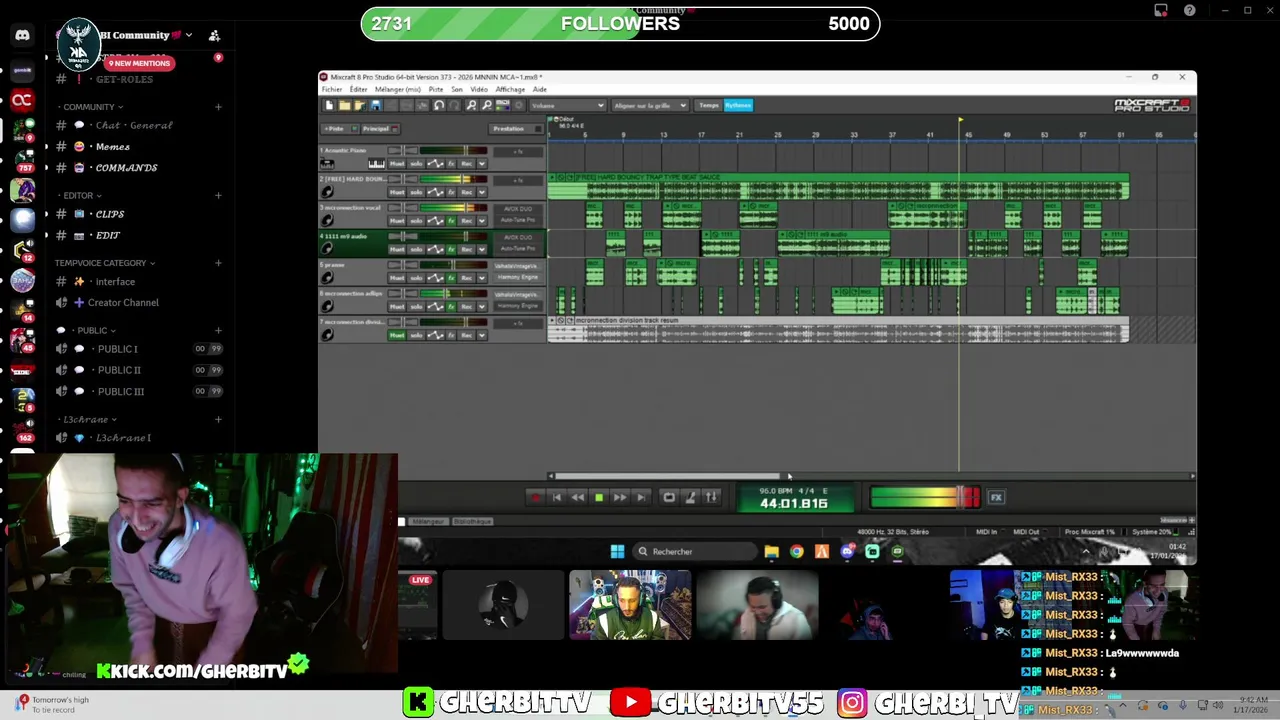Image resolution: width=1280 pixels, height=720 pixels.
Task: Click the Fast Forward transport button
Action: click(x=620, y=497)
